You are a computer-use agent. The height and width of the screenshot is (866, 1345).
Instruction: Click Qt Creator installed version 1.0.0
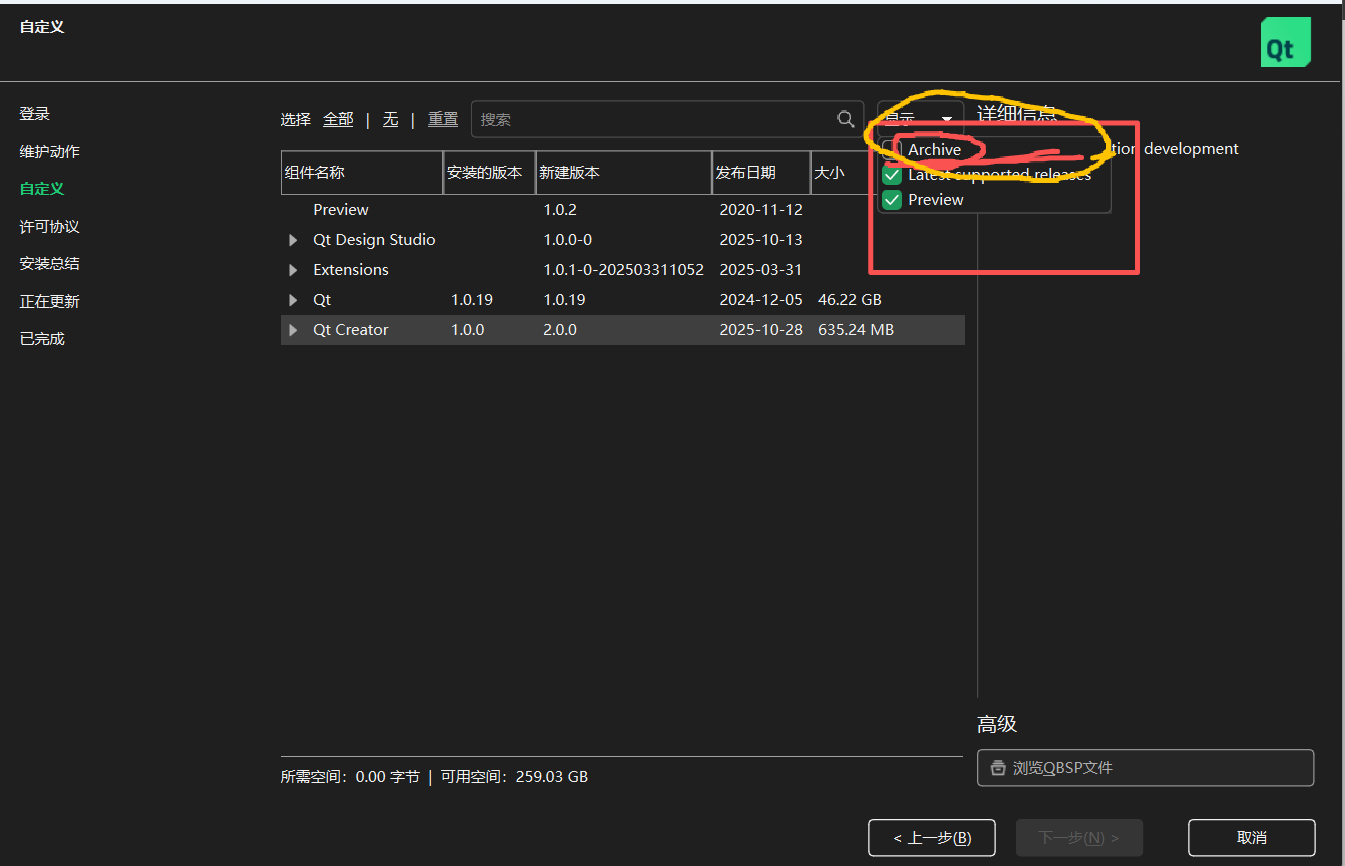468,330
